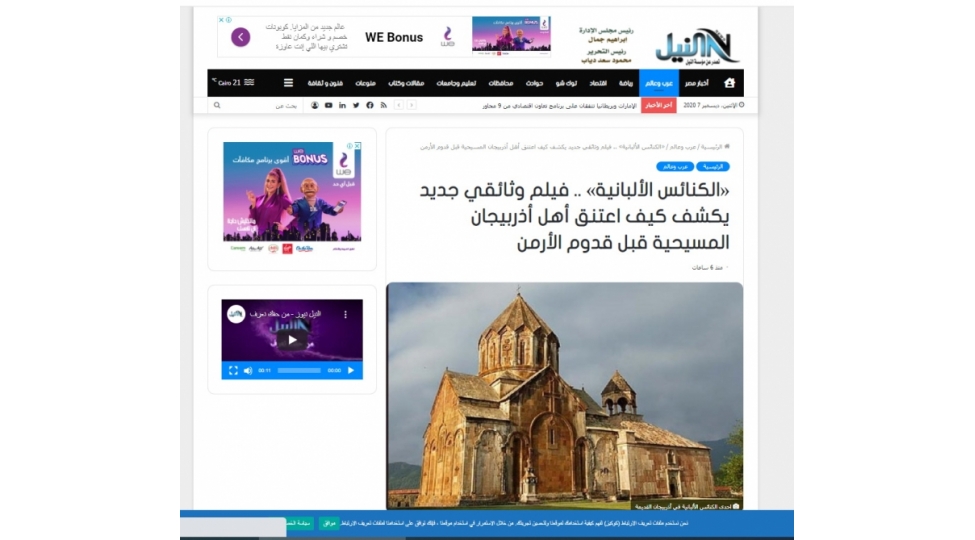Open the privacy policy button in cookie bar
Screen dimensions: 975x540
coord(300,523)
